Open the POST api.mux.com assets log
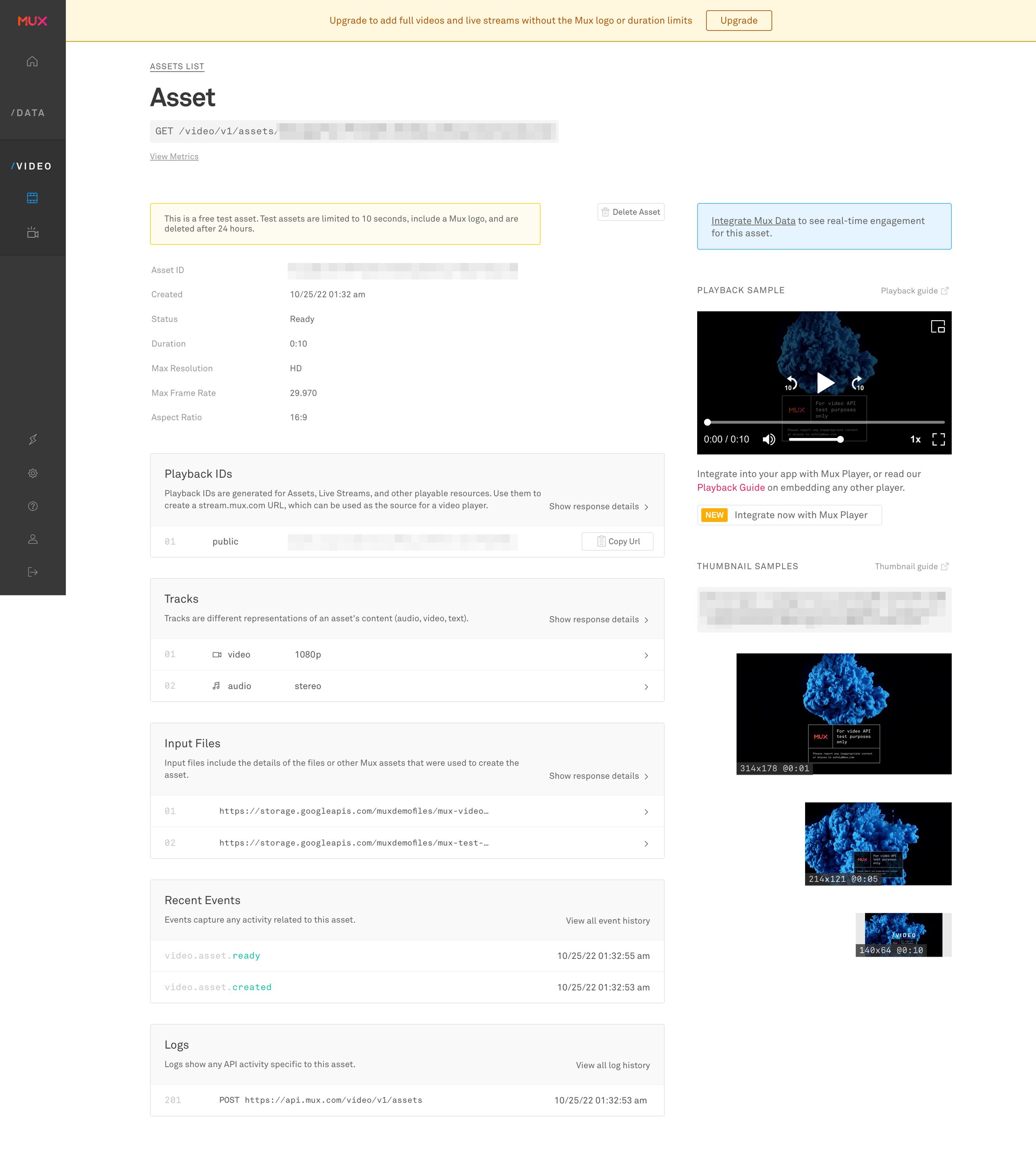This screenshot has height=1150, width=1036. [x=407, y=1100]
